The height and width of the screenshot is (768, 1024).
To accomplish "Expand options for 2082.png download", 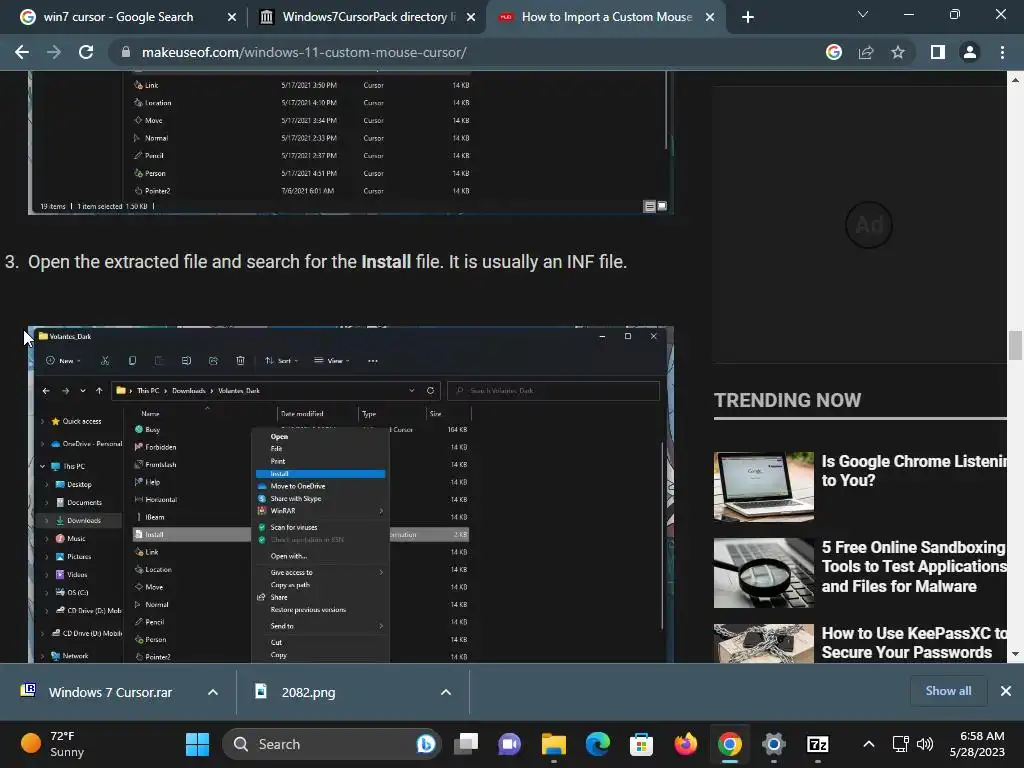I will 446,692.
